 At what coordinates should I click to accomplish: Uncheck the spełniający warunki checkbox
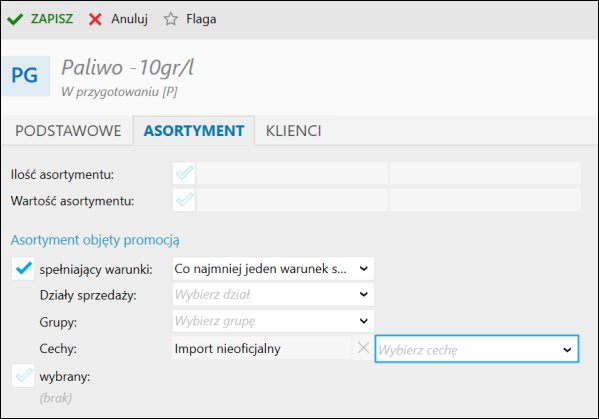(x=23, y=269)
